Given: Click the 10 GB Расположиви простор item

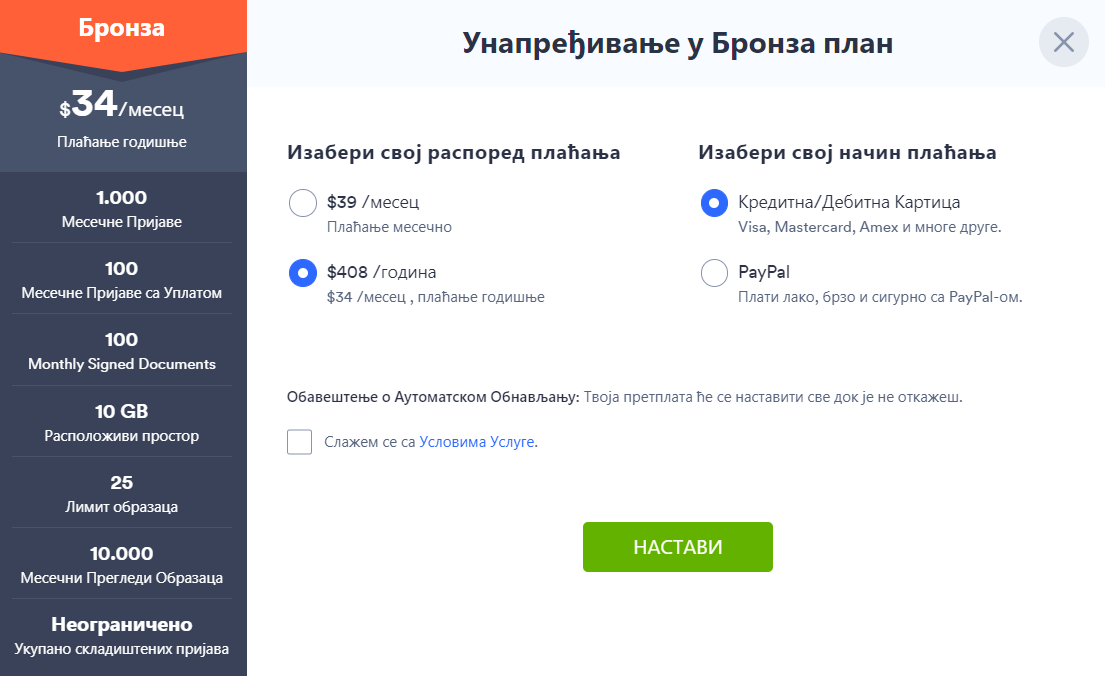Looking at the screenshot, I should [x=122, y=423].
